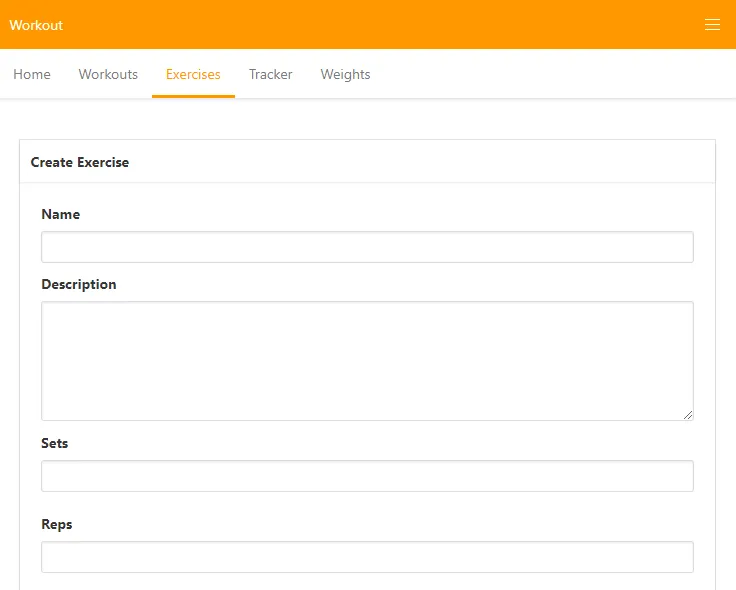The image size is (736, 590).
Task: Click the Reps field label
Action: click(x=56, y=524)
